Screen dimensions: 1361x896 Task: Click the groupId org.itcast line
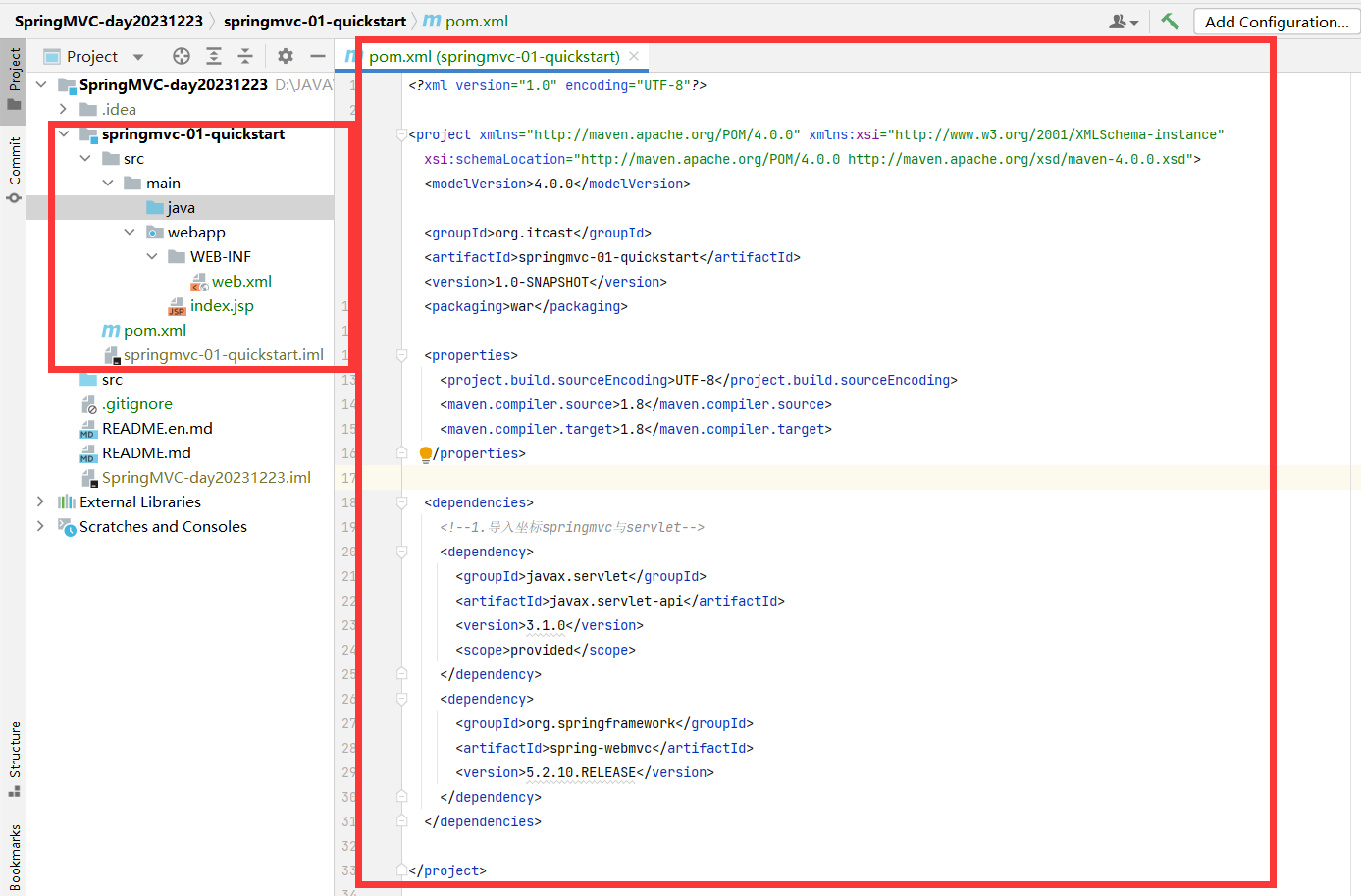pyautogui.click(x=538, y=233)
